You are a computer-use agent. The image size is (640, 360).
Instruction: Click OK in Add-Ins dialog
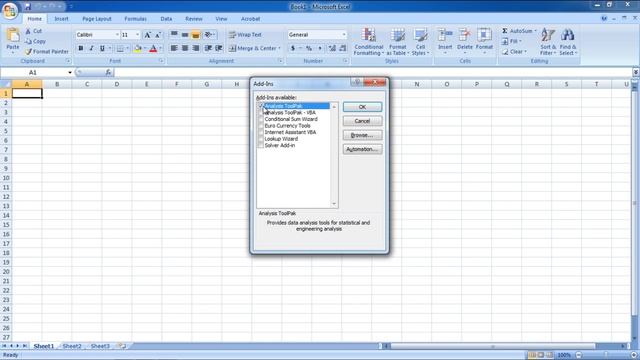pos(362,107)
